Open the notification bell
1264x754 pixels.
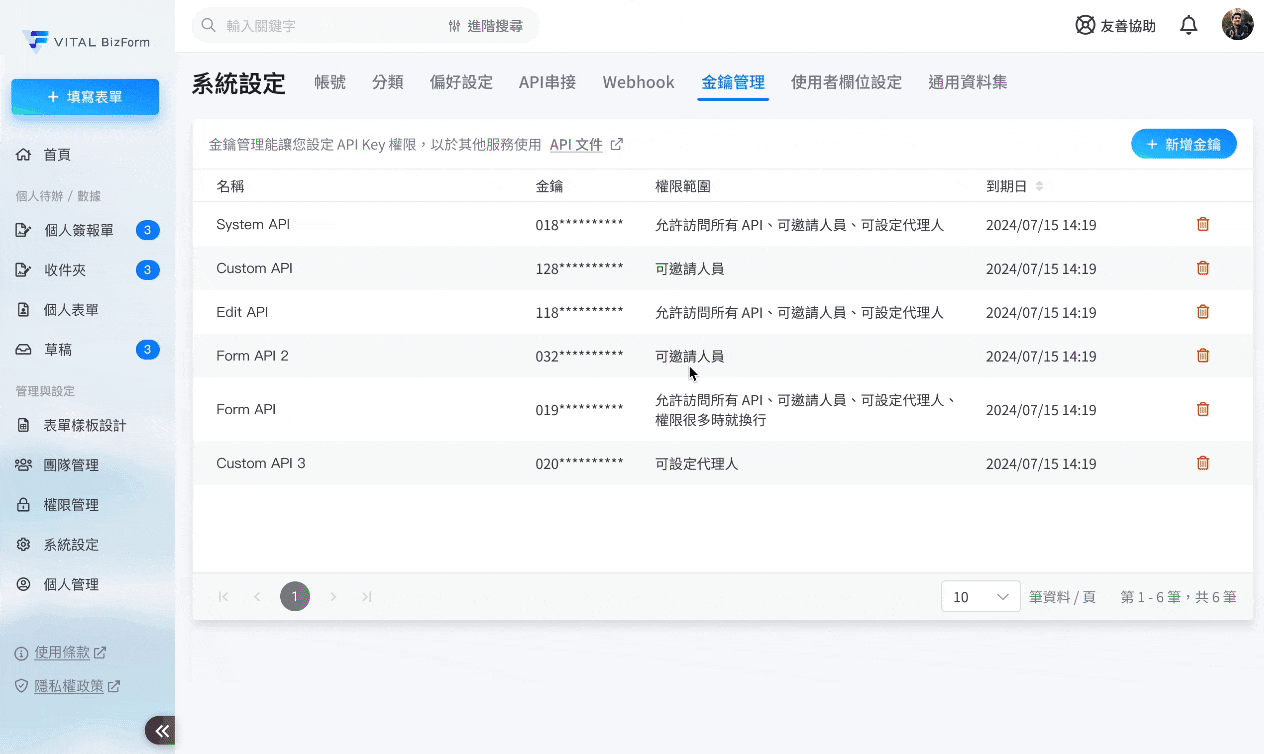pos(1189,25)
